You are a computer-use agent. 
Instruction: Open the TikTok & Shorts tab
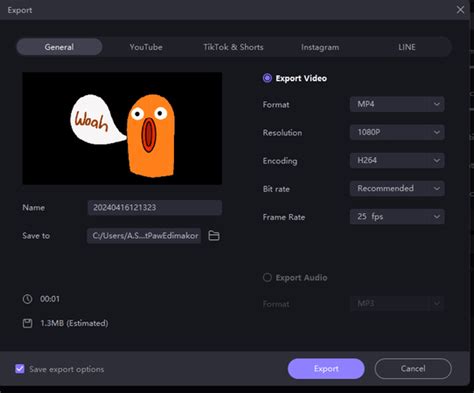point(233,47)
